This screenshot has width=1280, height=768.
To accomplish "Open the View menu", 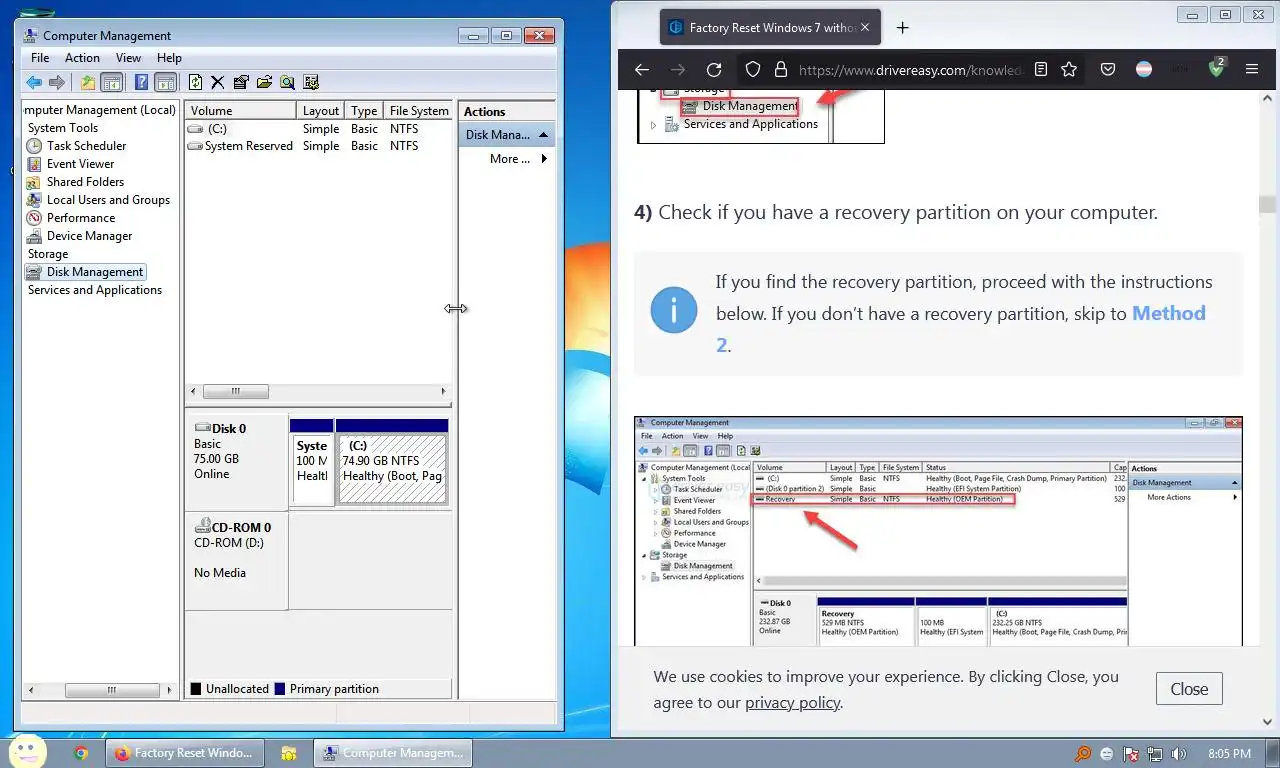I will click(x=128, y=58).
